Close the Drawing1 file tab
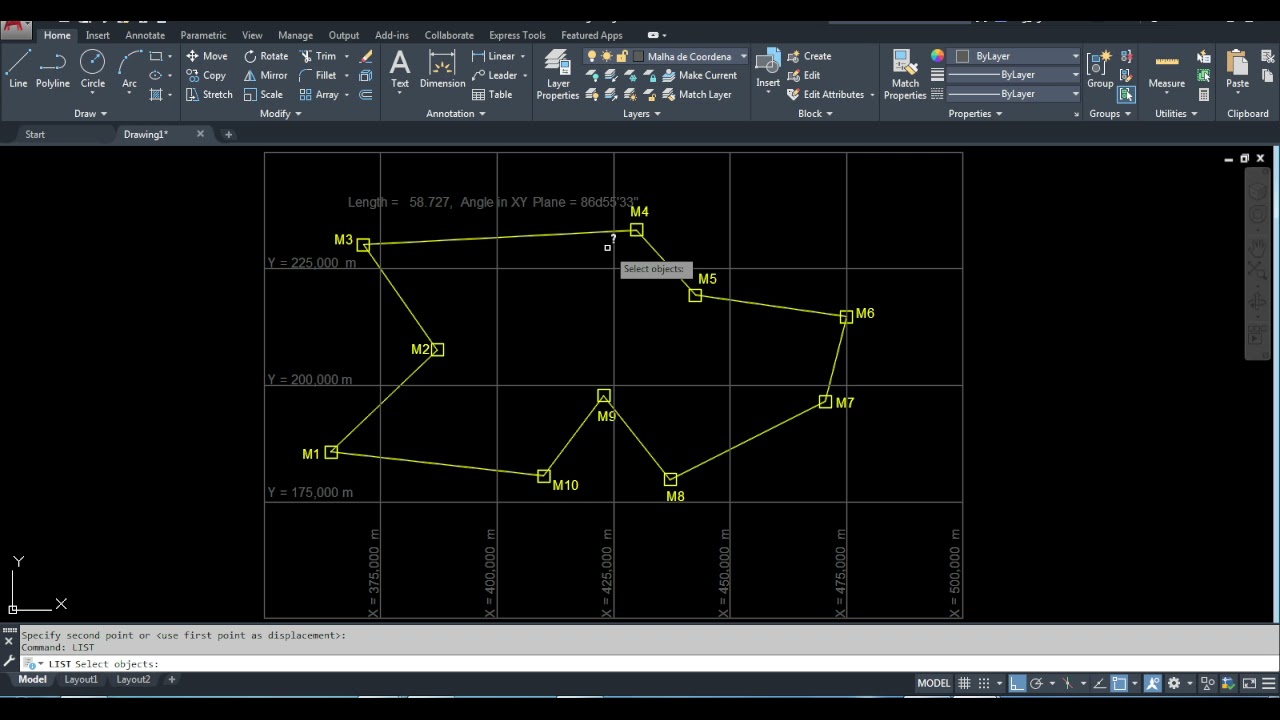Image resolution: width=1280 pixels, height=720 pixels. [200, 134]
